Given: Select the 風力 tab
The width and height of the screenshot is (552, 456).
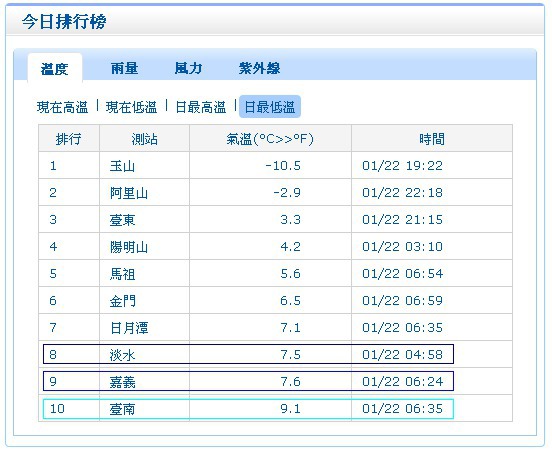Looking at the screenshot, I should point(188,68).
